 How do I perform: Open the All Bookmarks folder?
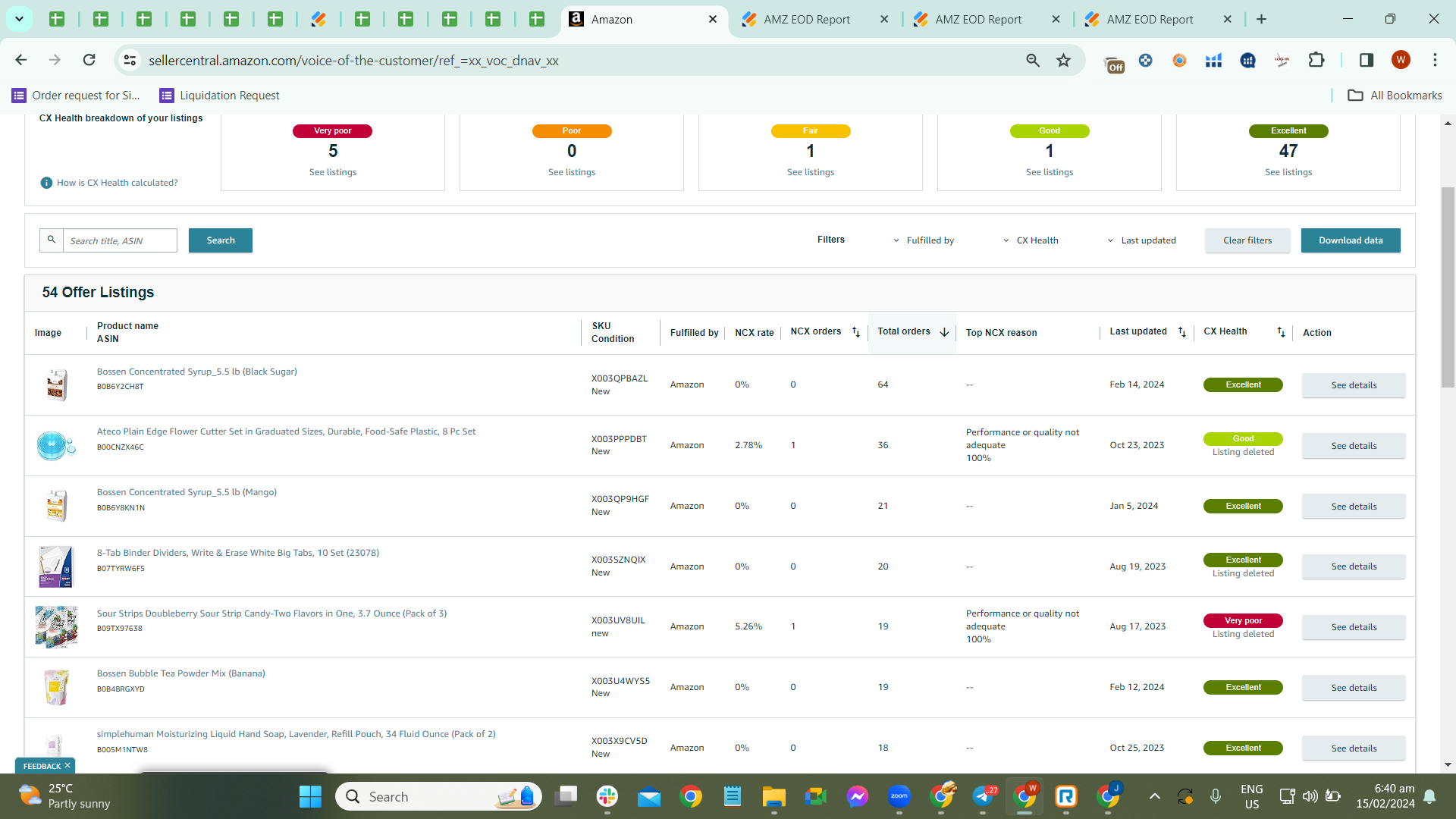pos(1395,96)
